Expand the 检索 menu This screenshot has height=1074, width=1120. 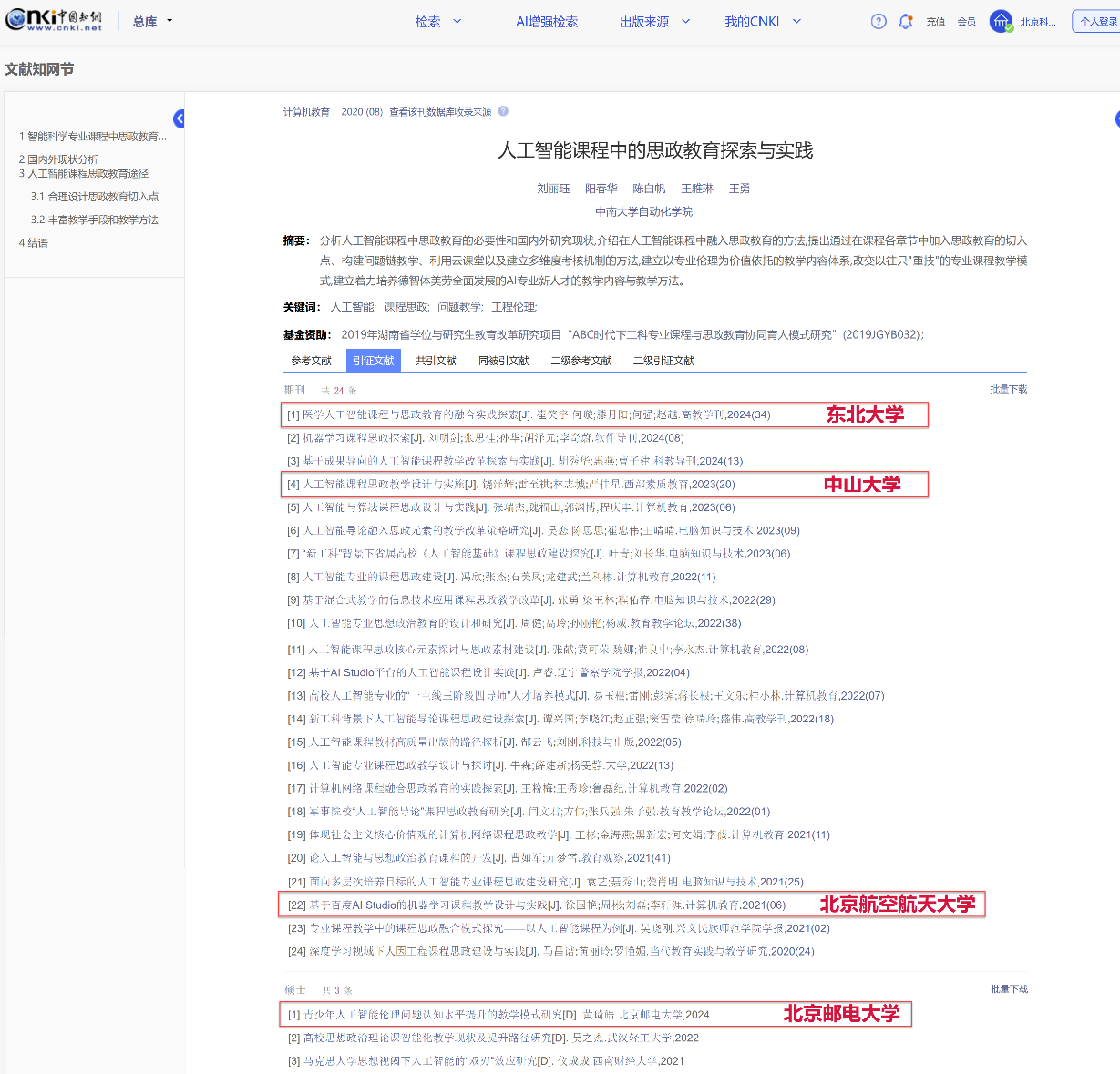pyautogui.click(x=438, y=22)
